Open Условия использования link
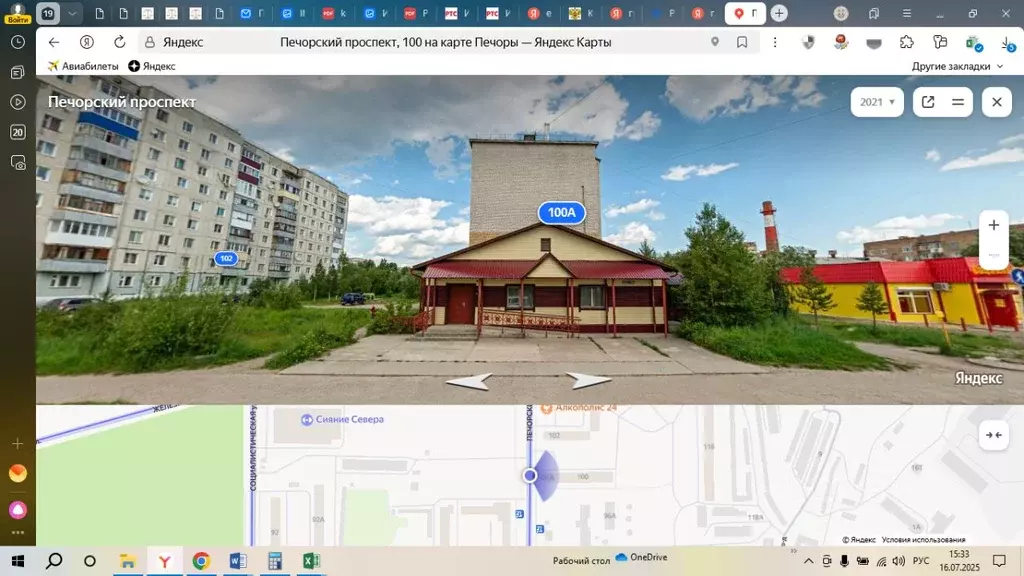The height and width of the screenshot is (576, 1024). pos(923,539)
